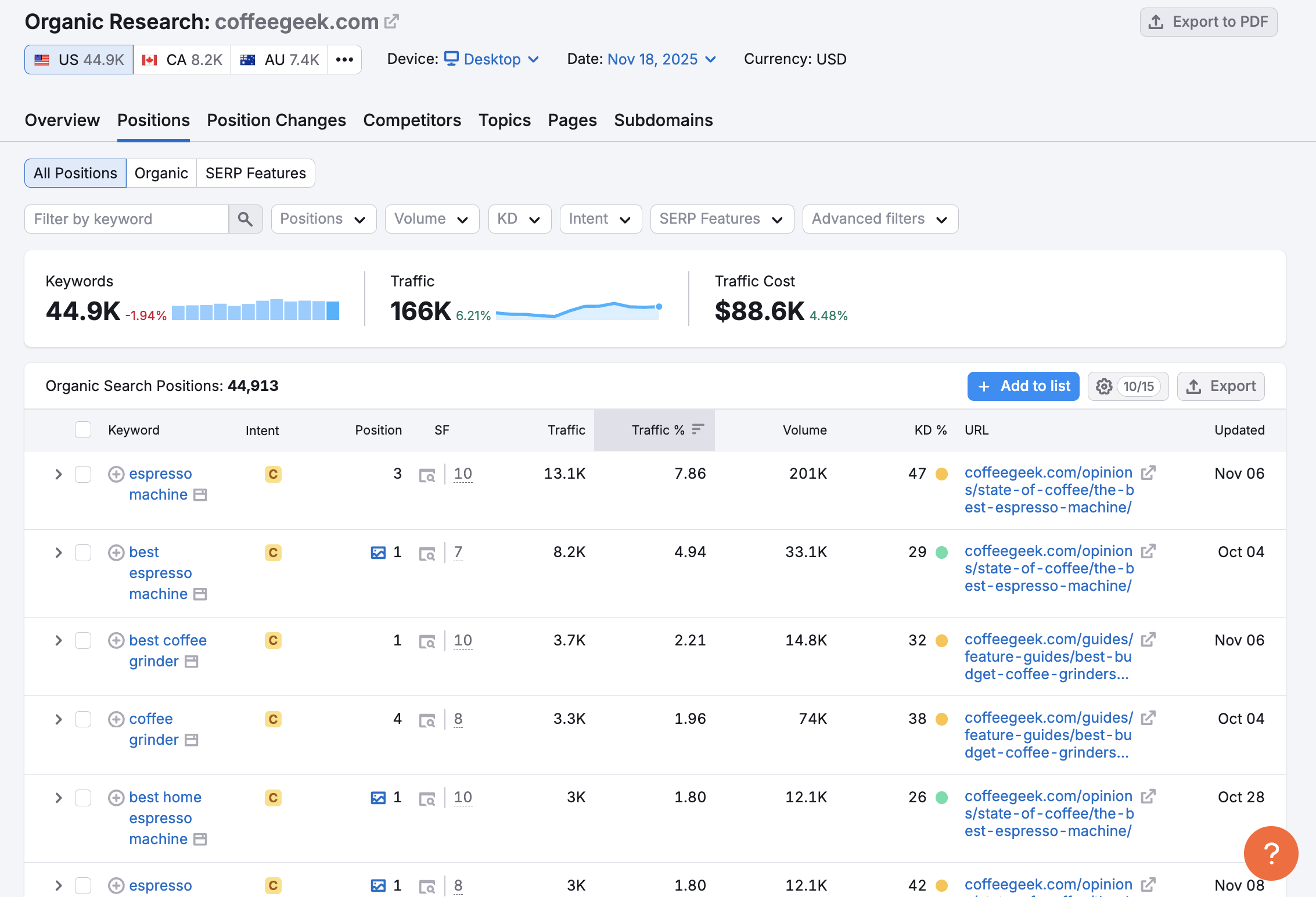1316x897 pixels.
Task: Click the more databases ellipsis button
Action: [x=344, y=60]
